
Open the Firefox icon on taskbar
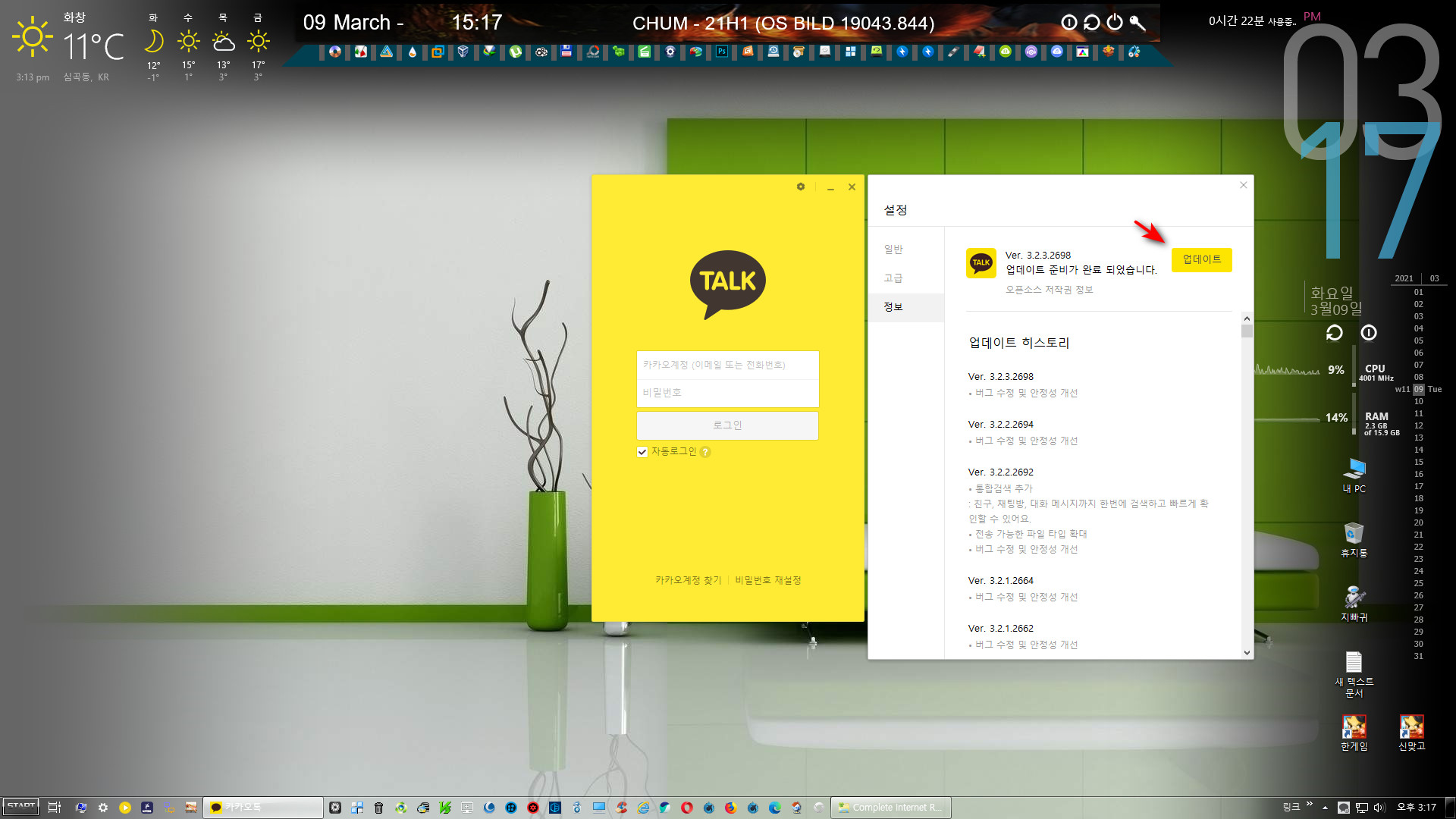tap(730, 807)
